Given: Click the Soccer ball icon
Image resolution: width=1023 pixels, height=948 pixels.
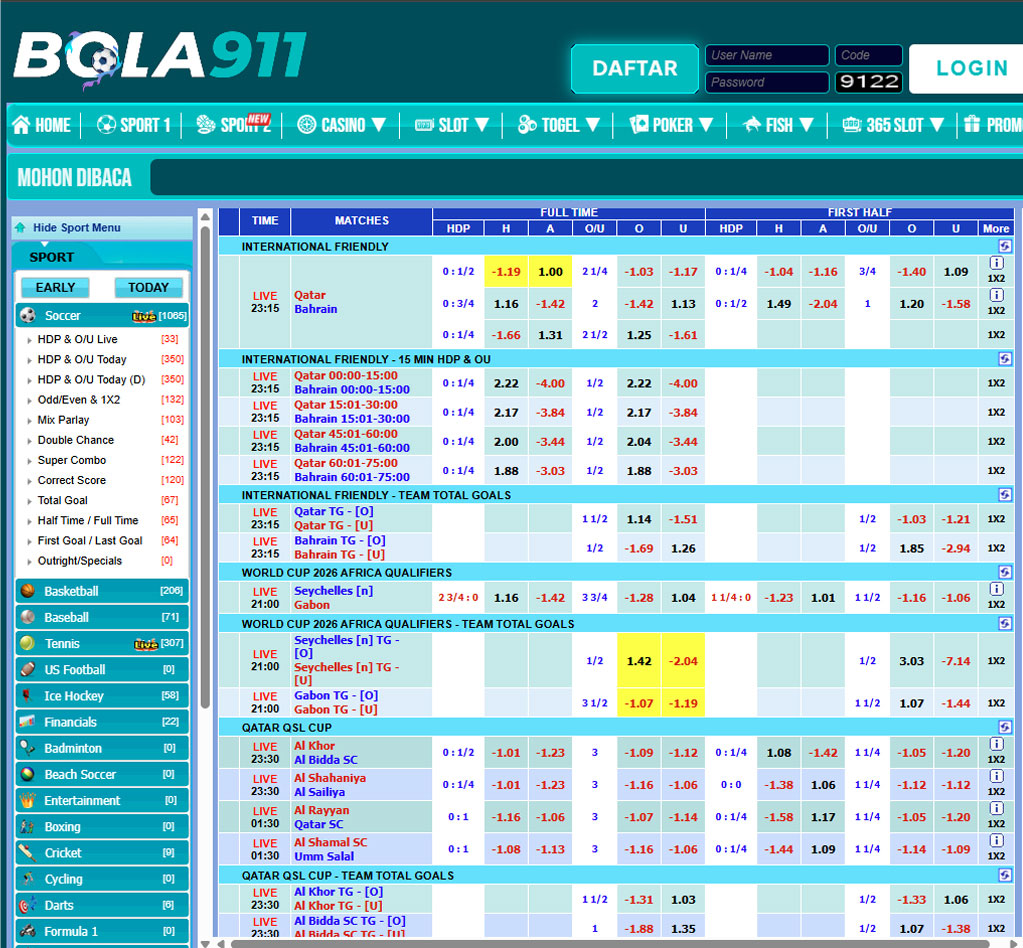Looking at the screenshot, I should (27, 316).
